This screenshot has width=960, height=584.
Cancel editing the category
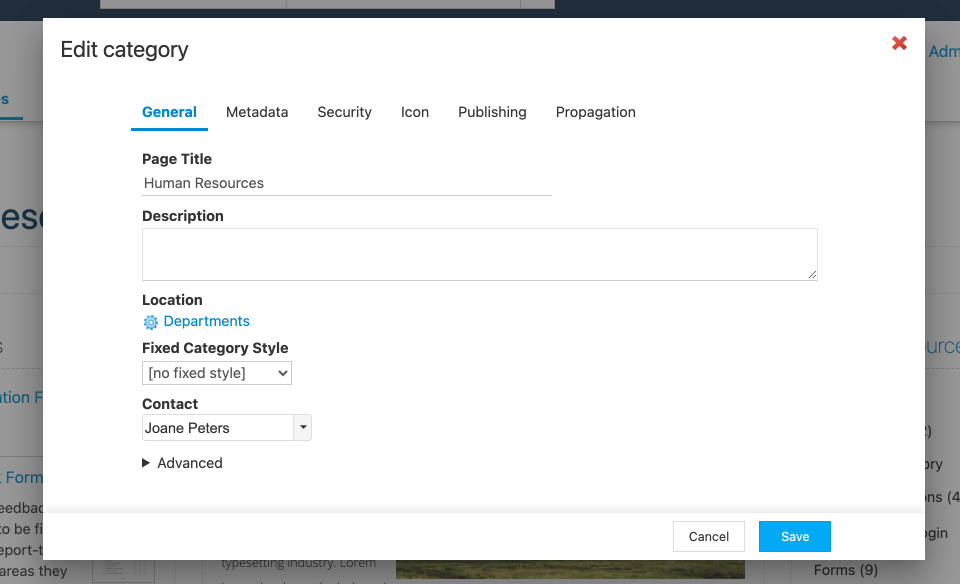coord(709,536)
